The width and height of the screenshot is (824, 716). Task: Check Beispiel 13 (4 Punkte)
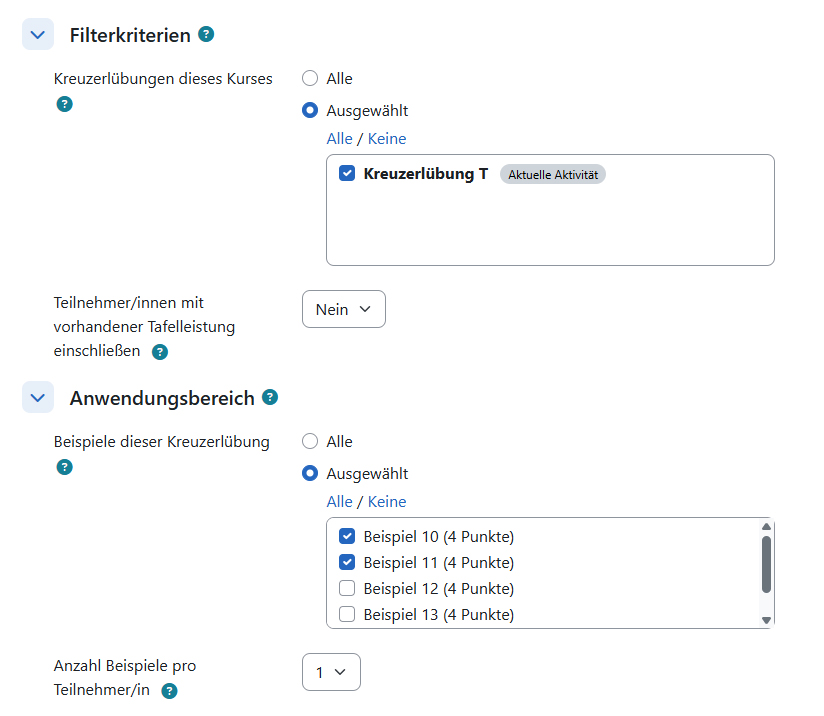pyautogui.click(x=347, y=614)
